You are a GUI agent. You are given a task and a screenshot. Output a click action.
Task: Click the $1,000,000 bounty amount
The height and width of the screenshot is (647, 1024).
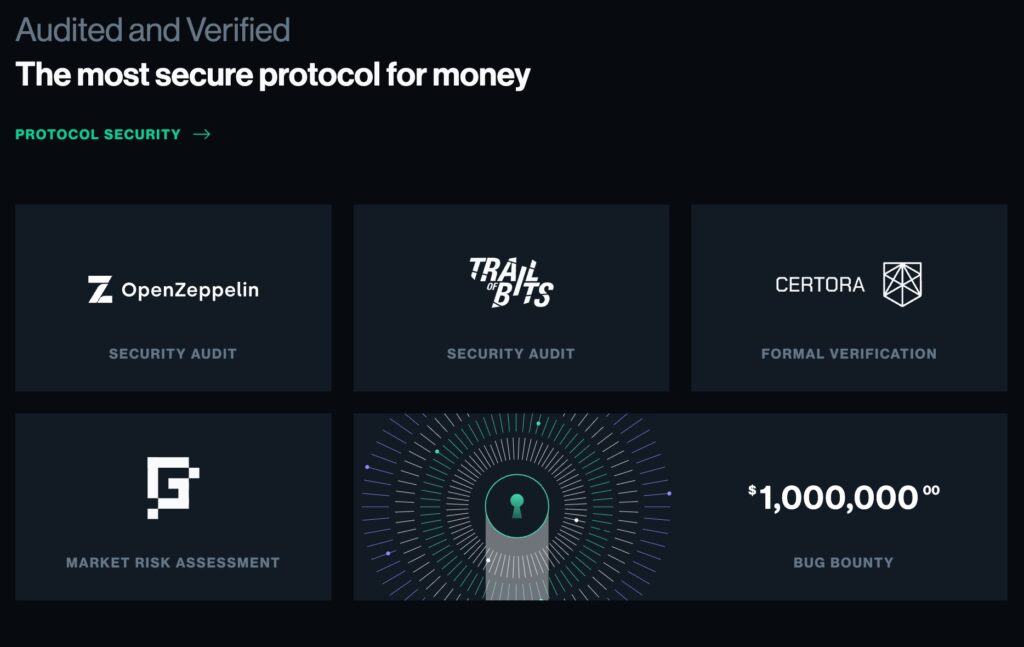(843, 498)
